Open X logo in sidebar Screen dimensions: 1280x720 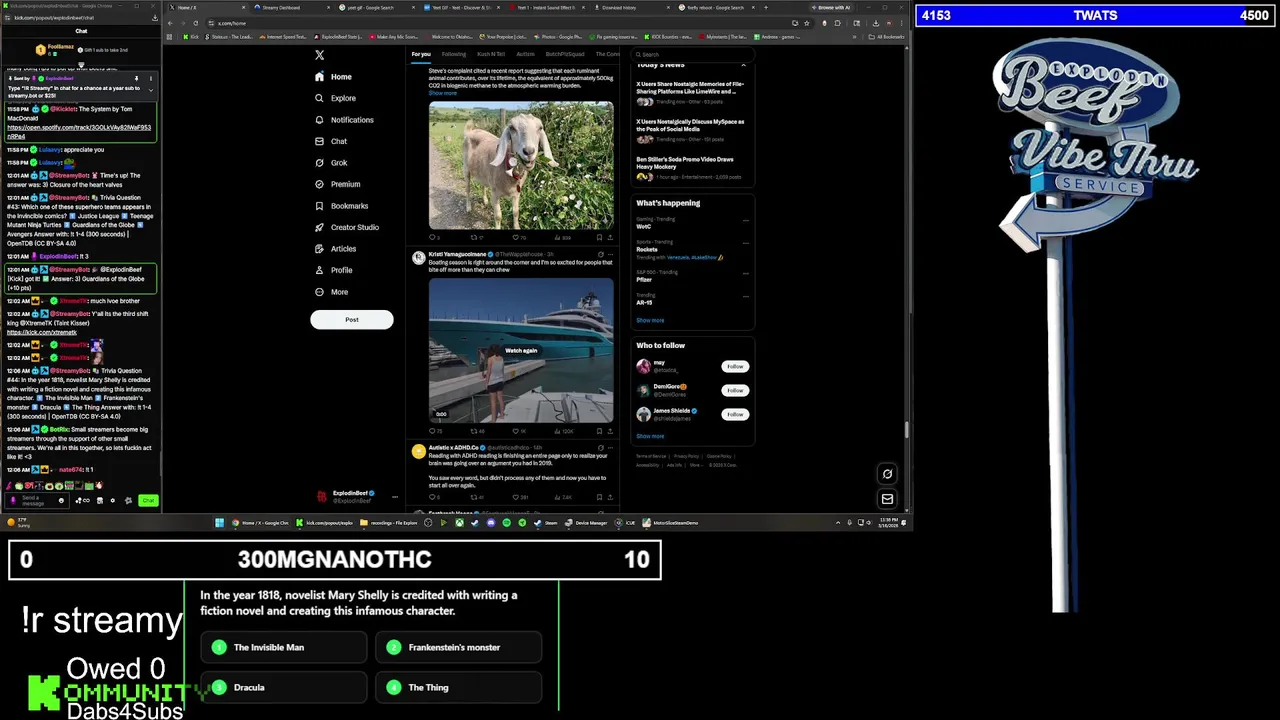[319, 55]
